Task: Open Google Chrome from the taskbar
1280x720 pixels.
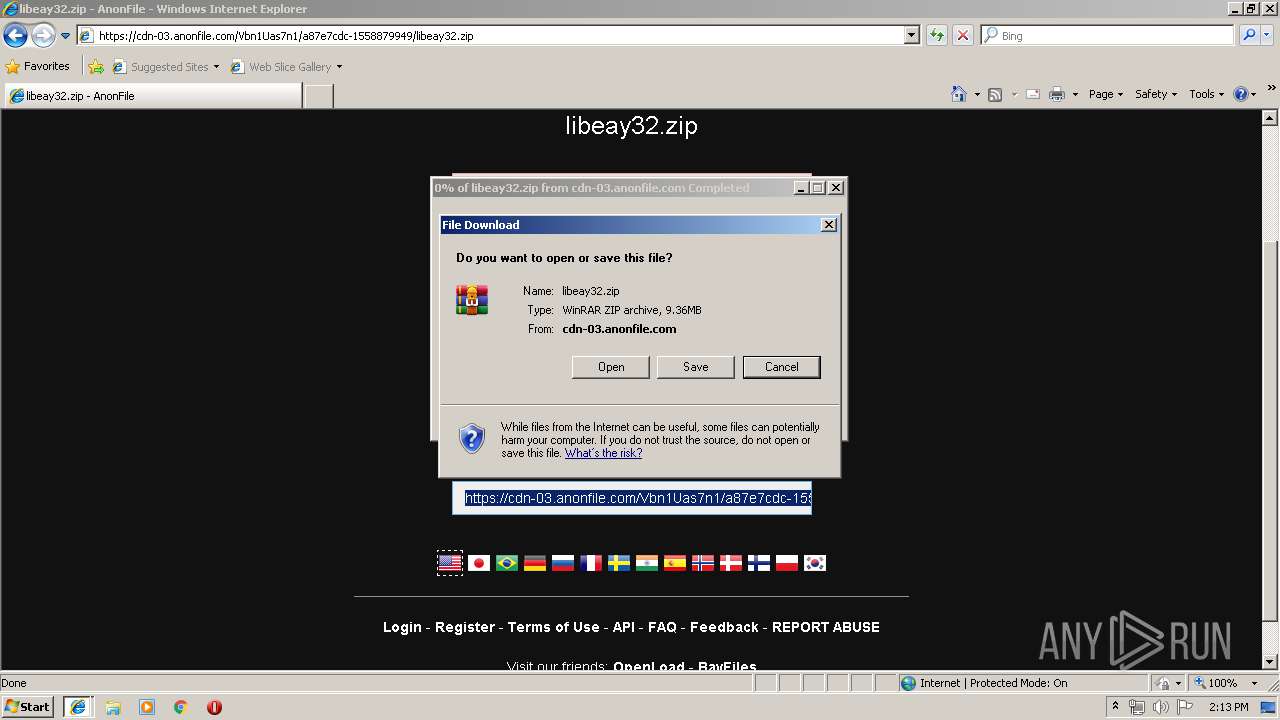Action: coord(180,707)
